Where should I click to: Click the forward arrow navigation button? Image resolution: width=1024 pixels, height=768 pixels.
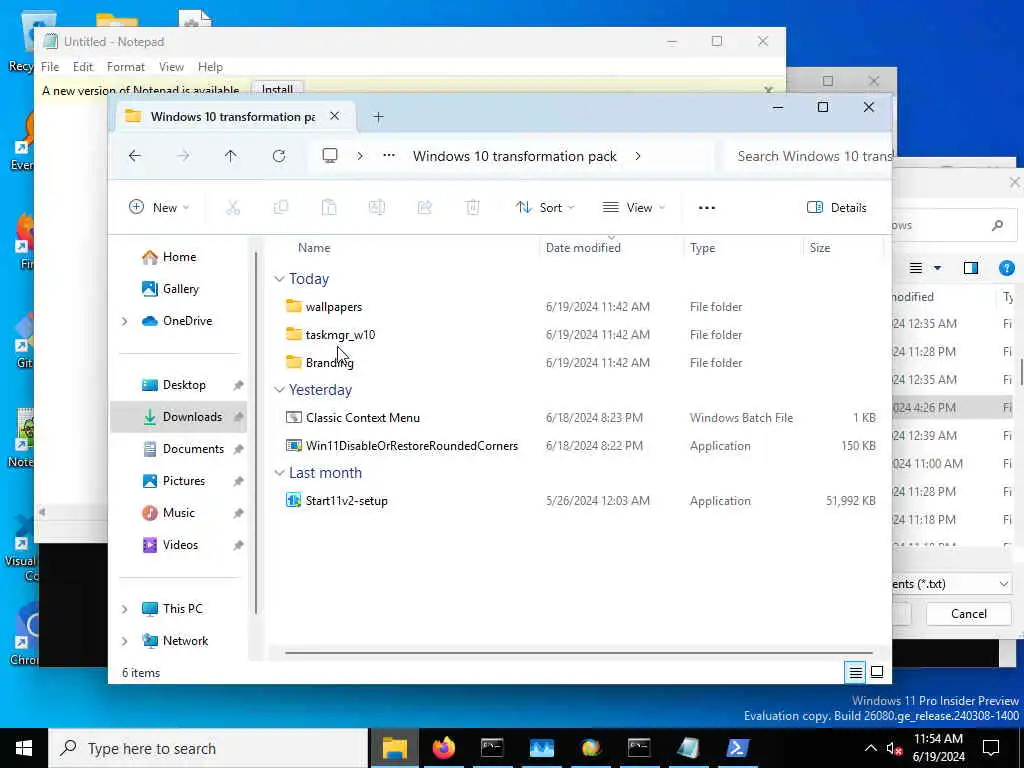183,156
